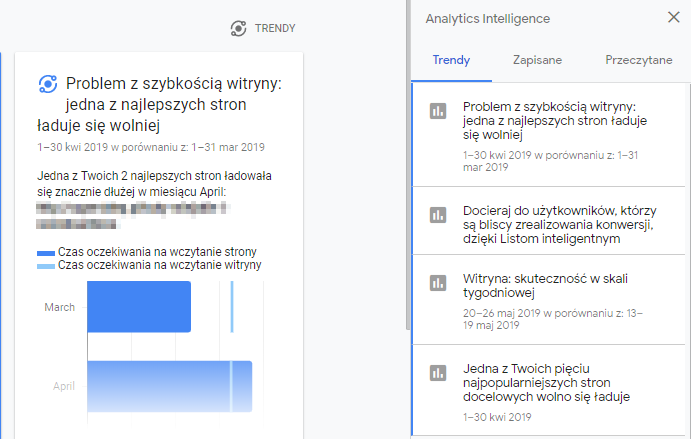The height and width of the screenshot is (439, 691).
Task: Click the April bar in the chart
Action: click(170, 387)
